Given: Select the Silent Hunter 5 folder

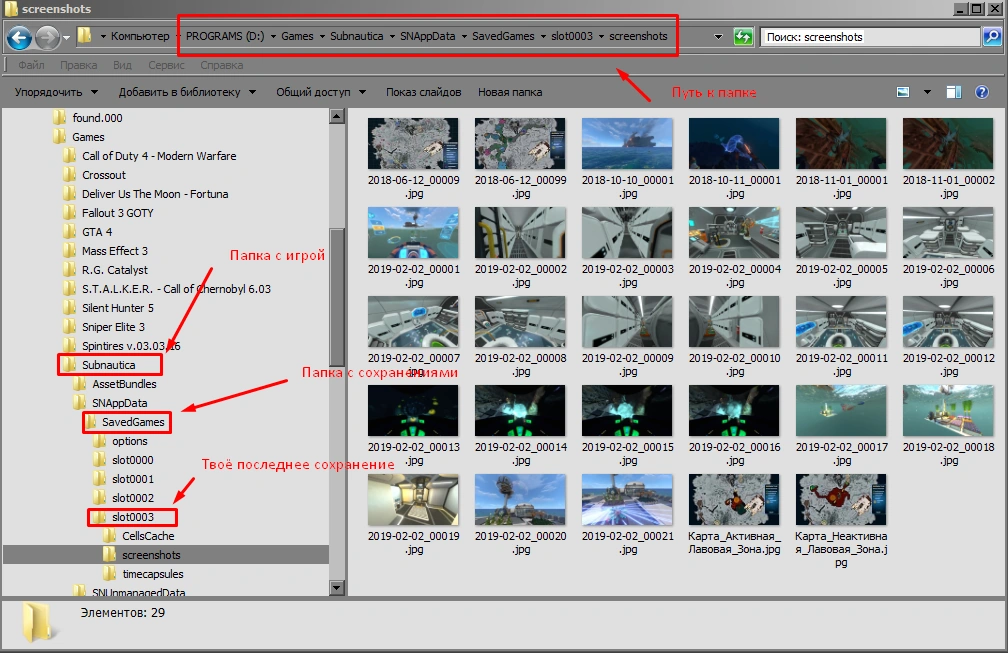Looking at the screenshot, I should (x=118, y=308).
